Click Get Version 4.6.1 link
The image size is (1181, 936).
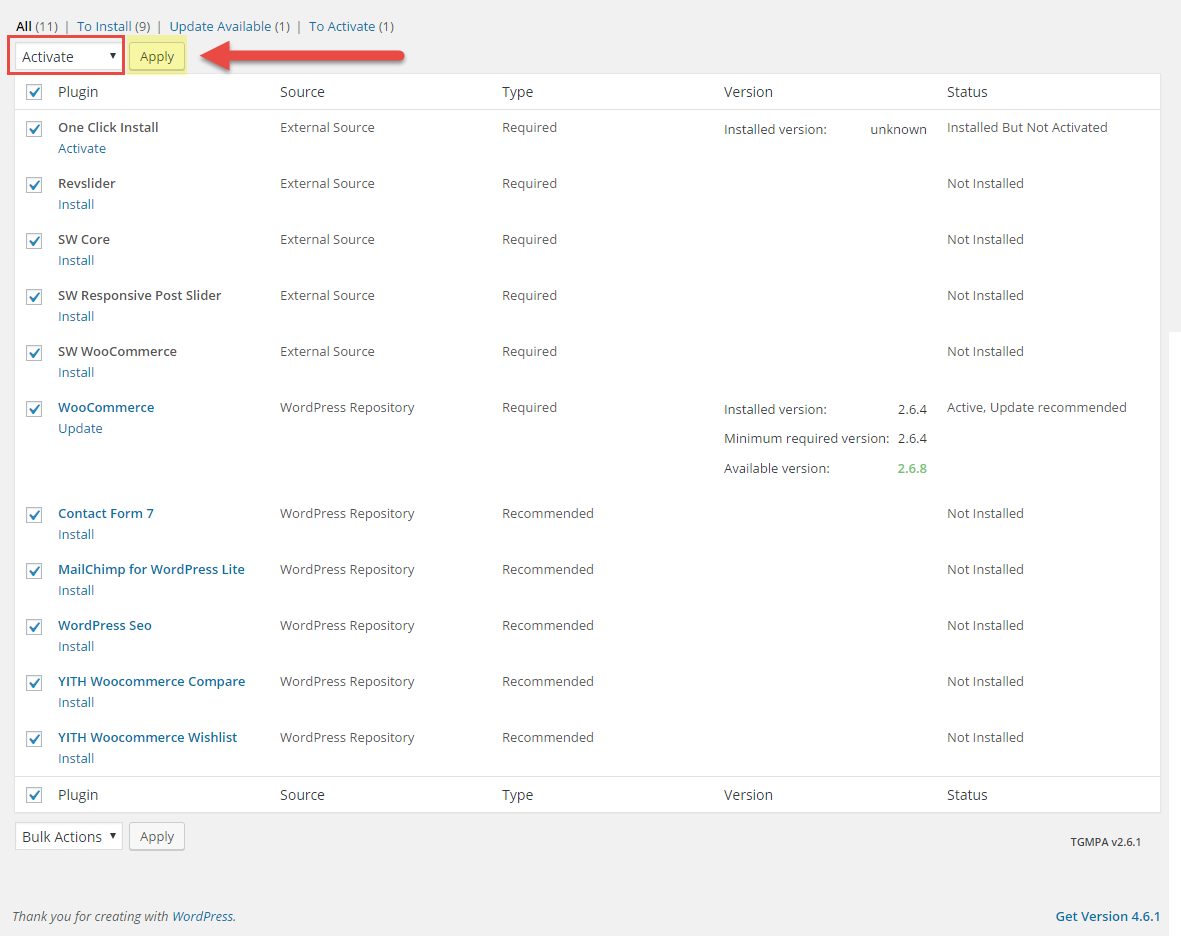pyautogui.click(x=1107, y=916)
